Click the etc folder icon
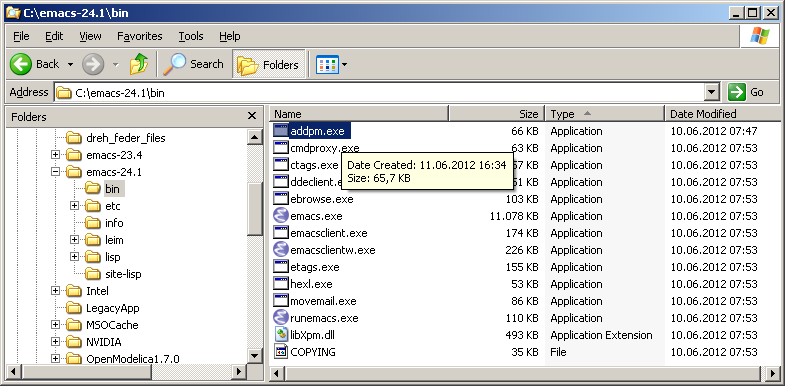 93,206
